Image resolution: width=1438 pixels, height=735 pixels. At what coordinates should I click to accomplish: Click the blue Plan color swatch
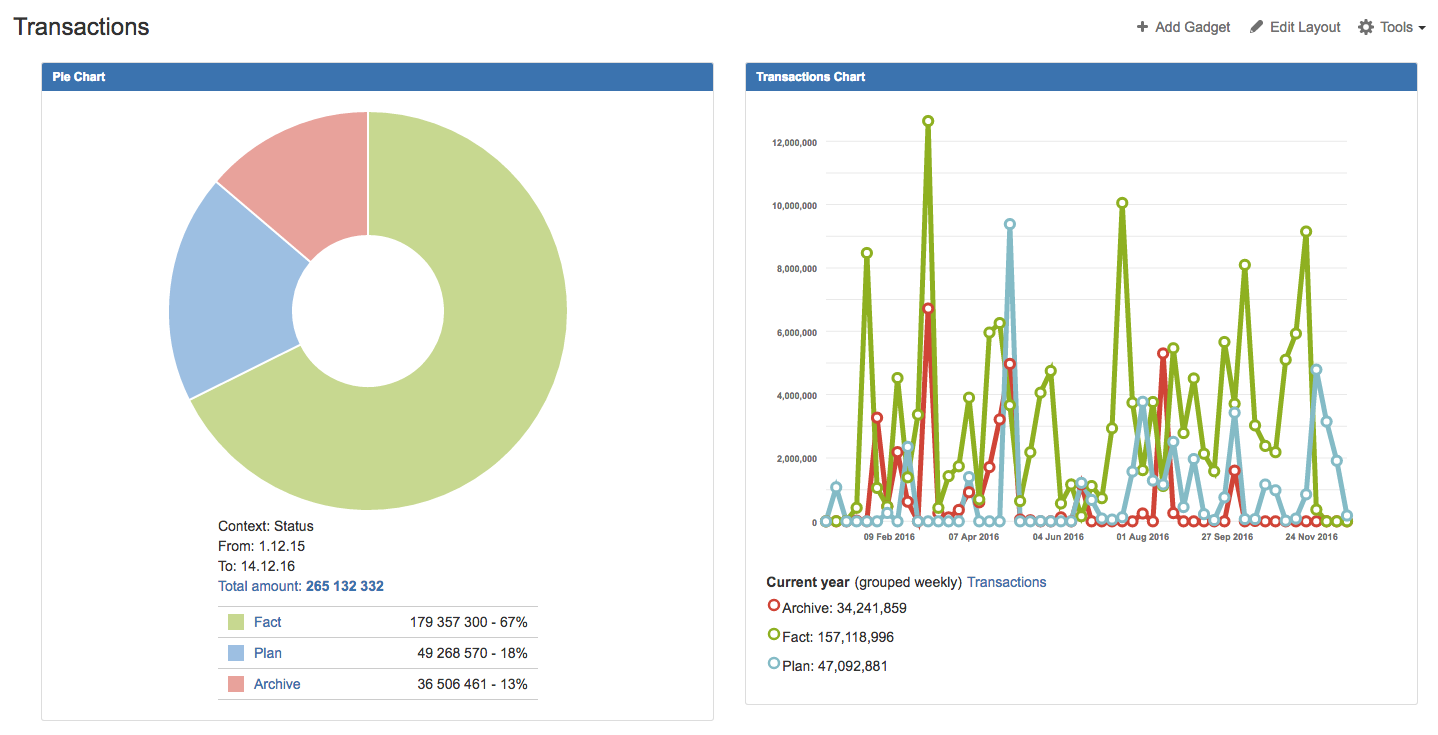(236, 653)
